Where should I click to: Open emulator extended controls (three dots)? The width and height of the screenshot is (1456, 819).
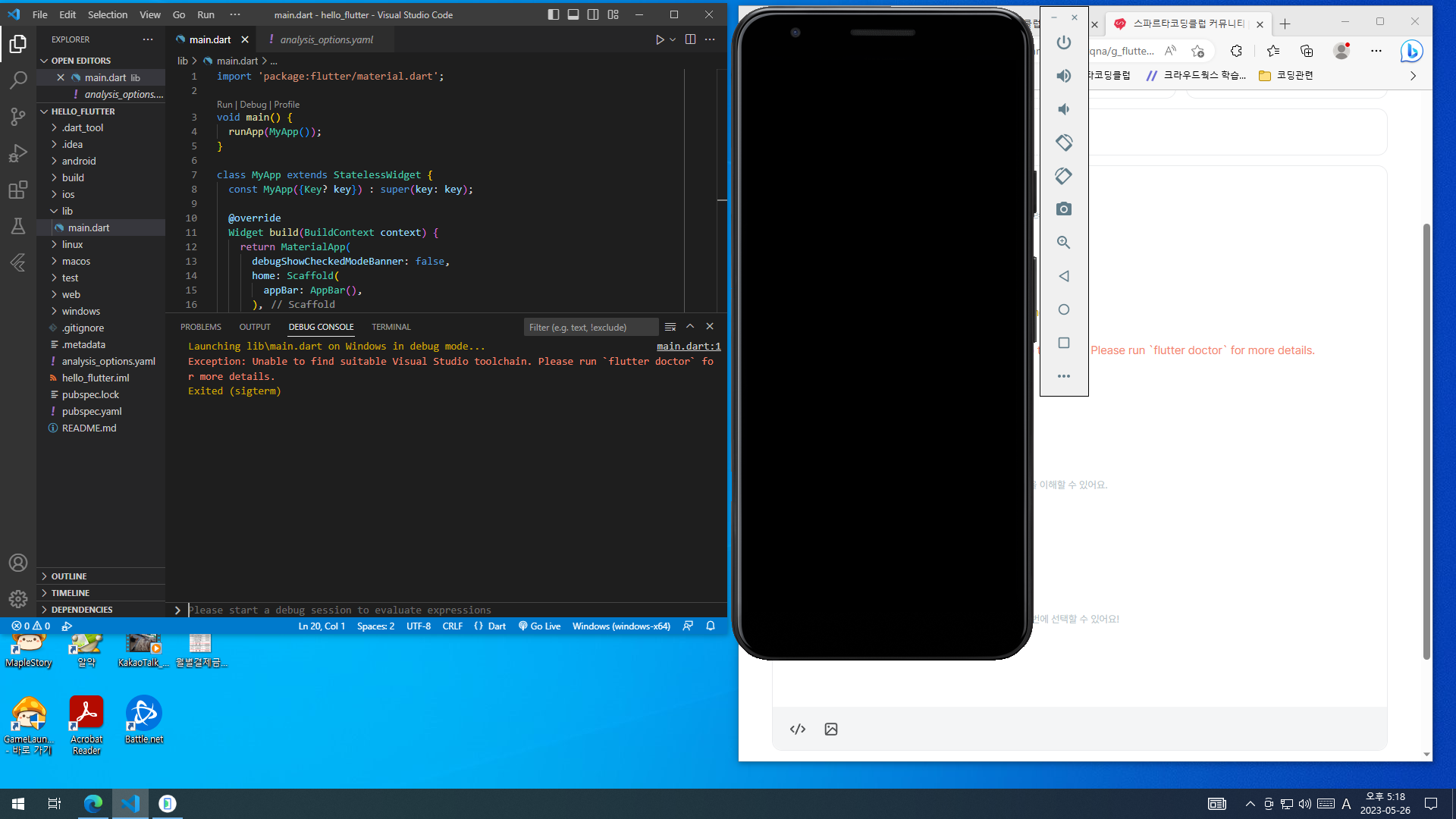coord(1064,376)
